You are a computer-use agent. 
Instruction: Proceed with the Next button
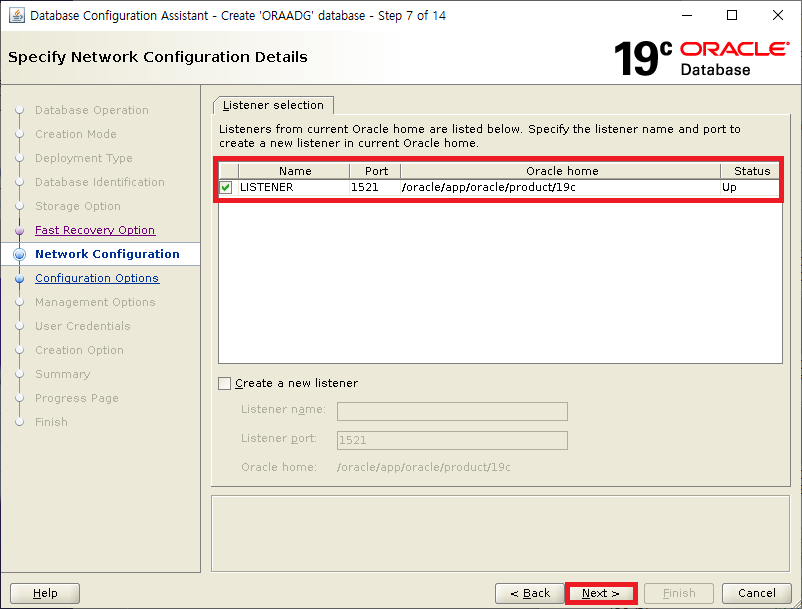[x=601, y=593]
